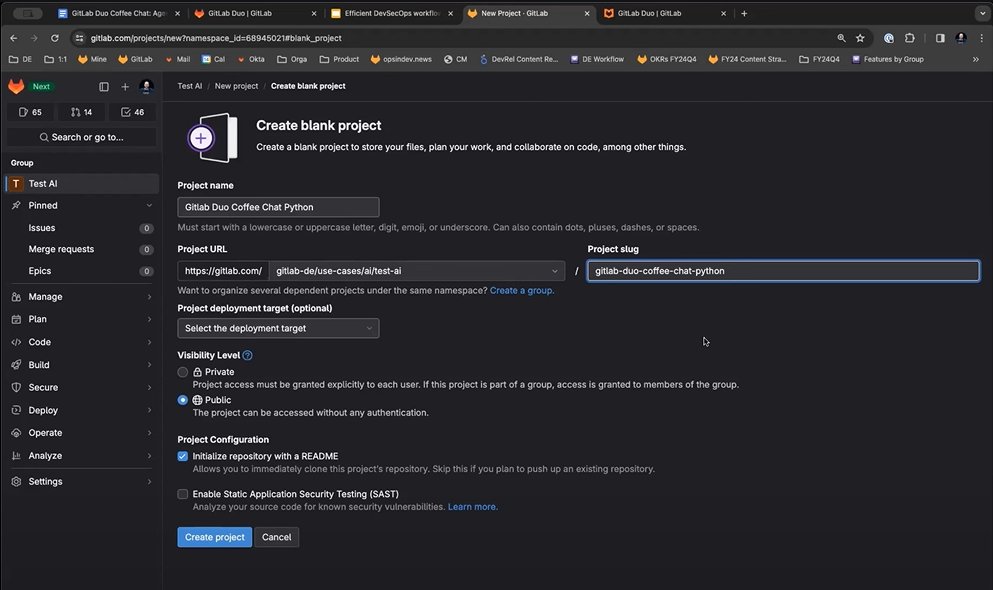Open merge requests counter showing 14

82,112
